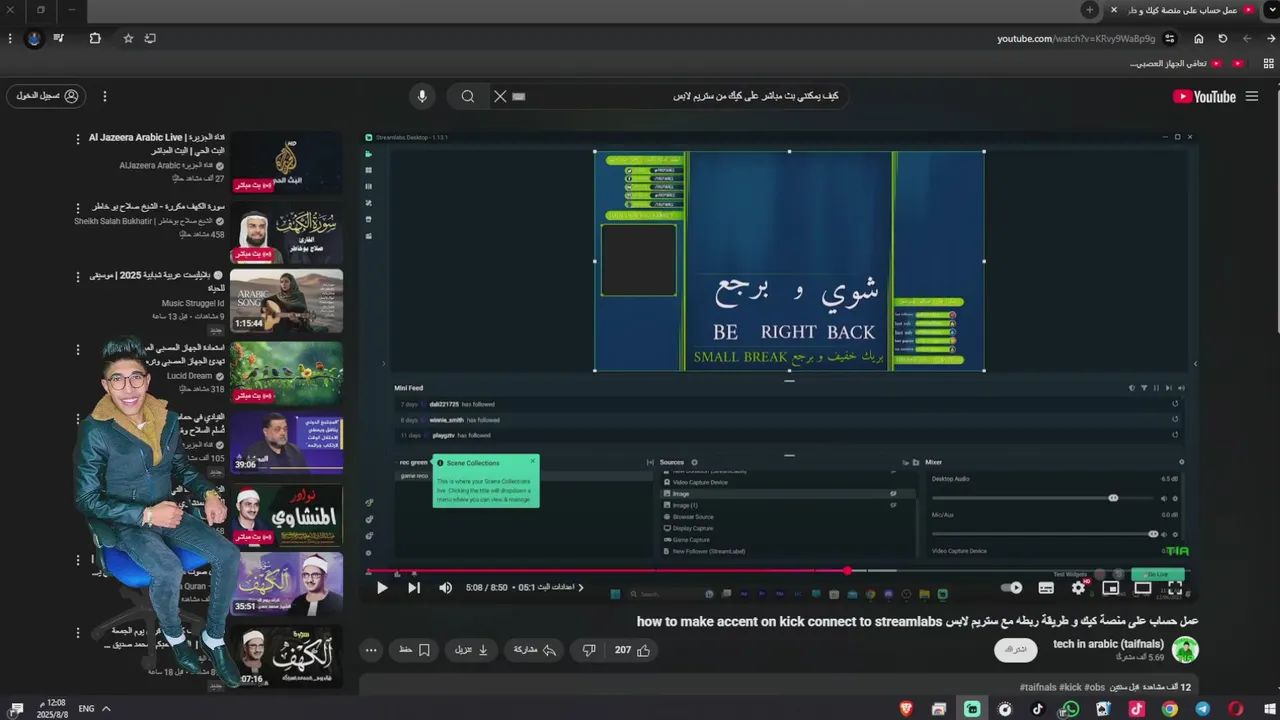Subscribe to tech in arabic channel
Image resolution: width=1280 pixels, height=720 pixels.
tap(1015, 650)
